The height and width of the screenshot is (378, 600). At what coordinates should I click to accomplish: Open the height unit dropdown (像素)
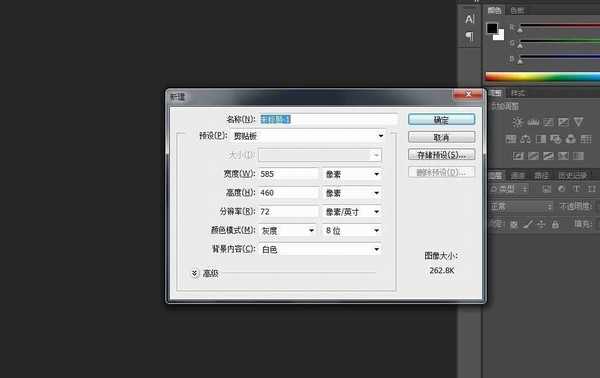tap(352, 193)
